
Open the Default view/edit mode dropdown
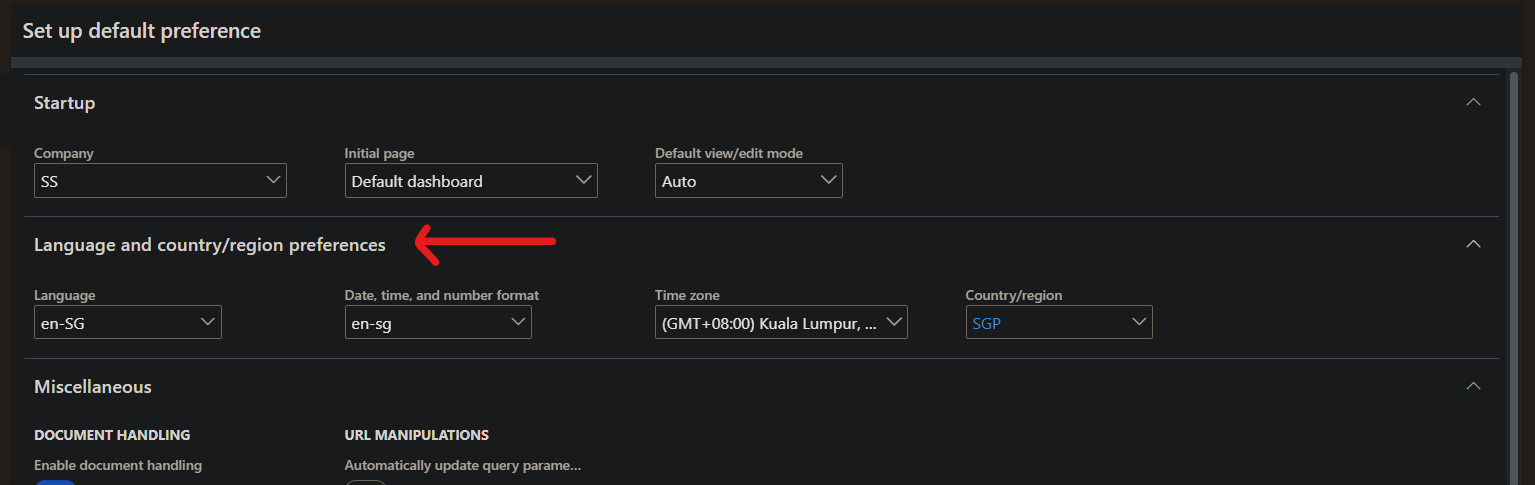click(828, 180)
